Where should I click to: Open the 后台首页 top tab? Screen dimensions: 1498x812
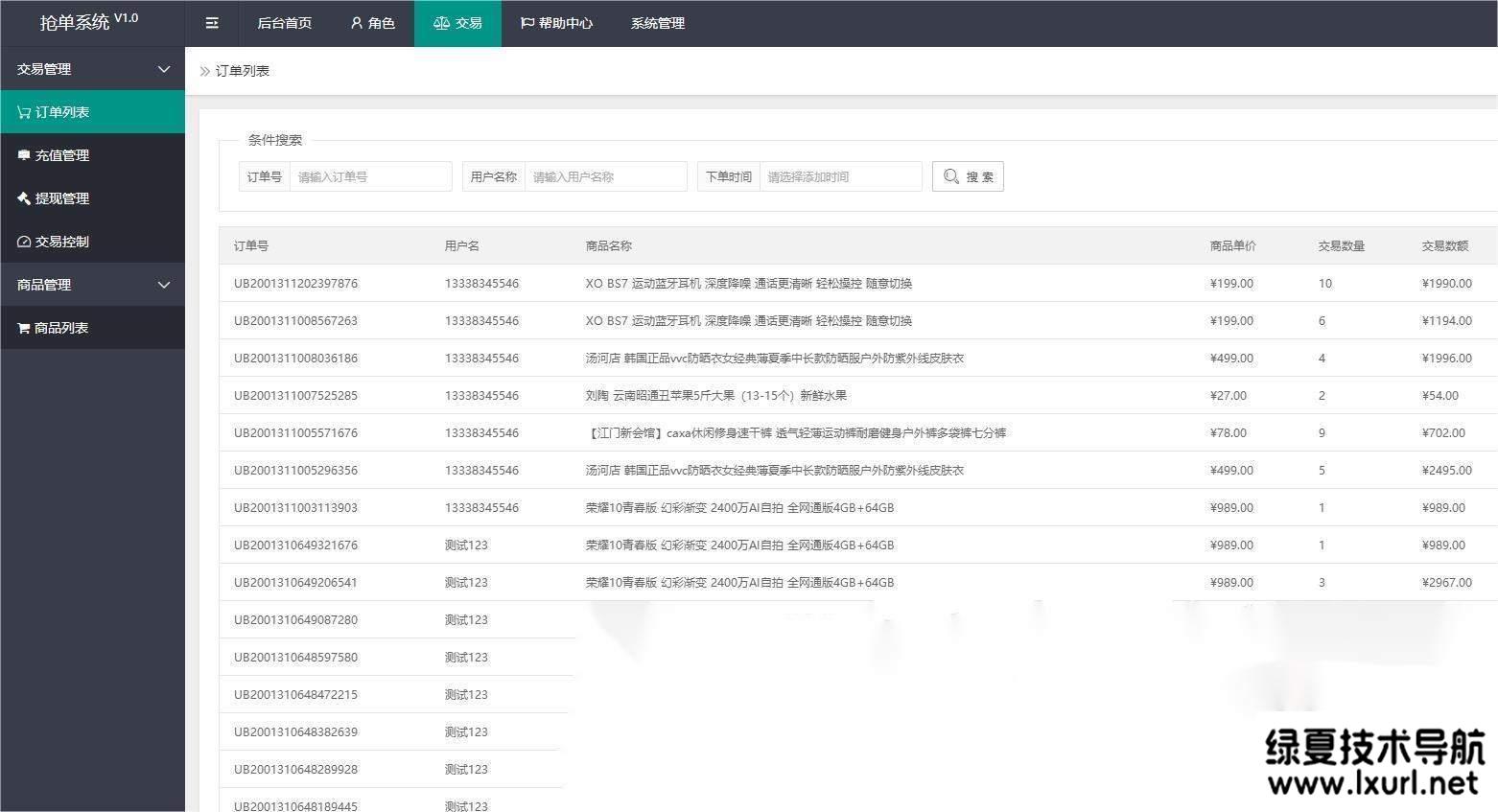click(285, 23)
